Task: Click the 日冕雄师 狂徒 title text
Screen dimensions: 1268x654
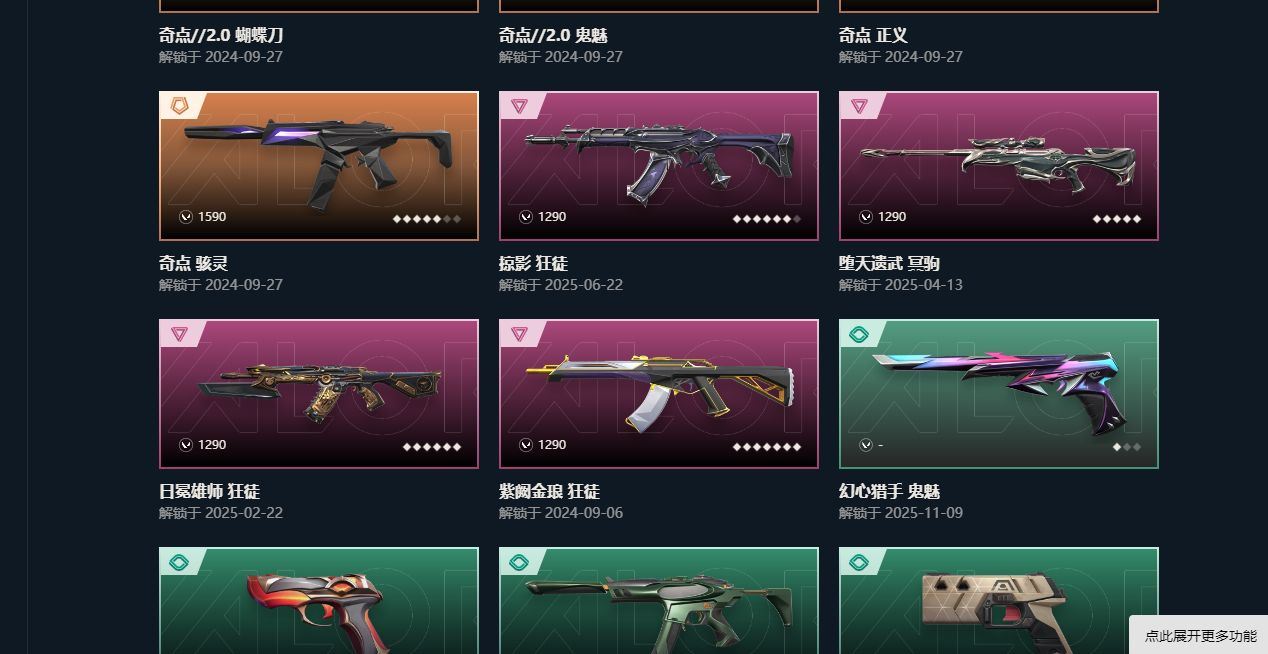Action: coord(209,491)
